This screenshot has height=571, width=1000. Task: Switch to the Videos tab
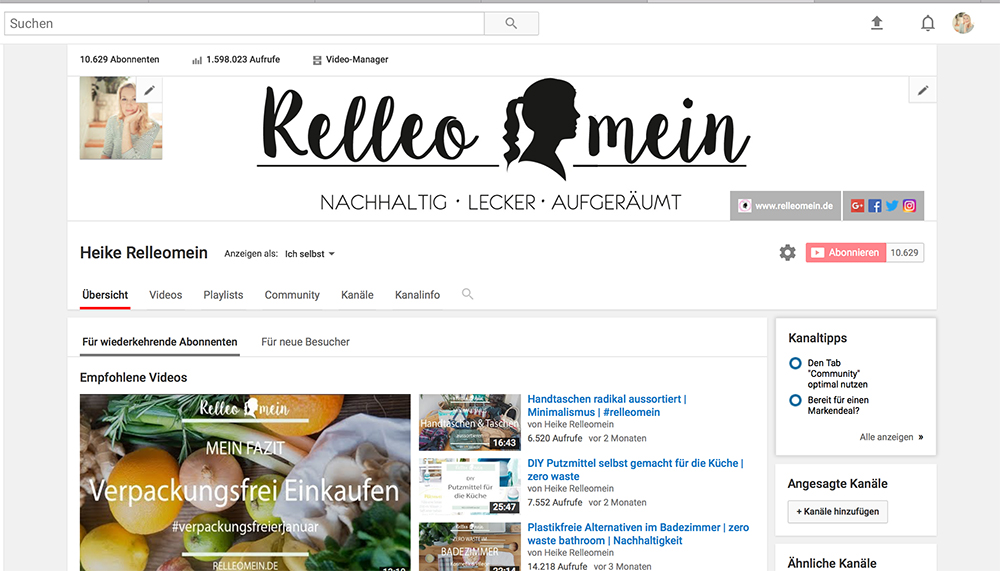166,295
